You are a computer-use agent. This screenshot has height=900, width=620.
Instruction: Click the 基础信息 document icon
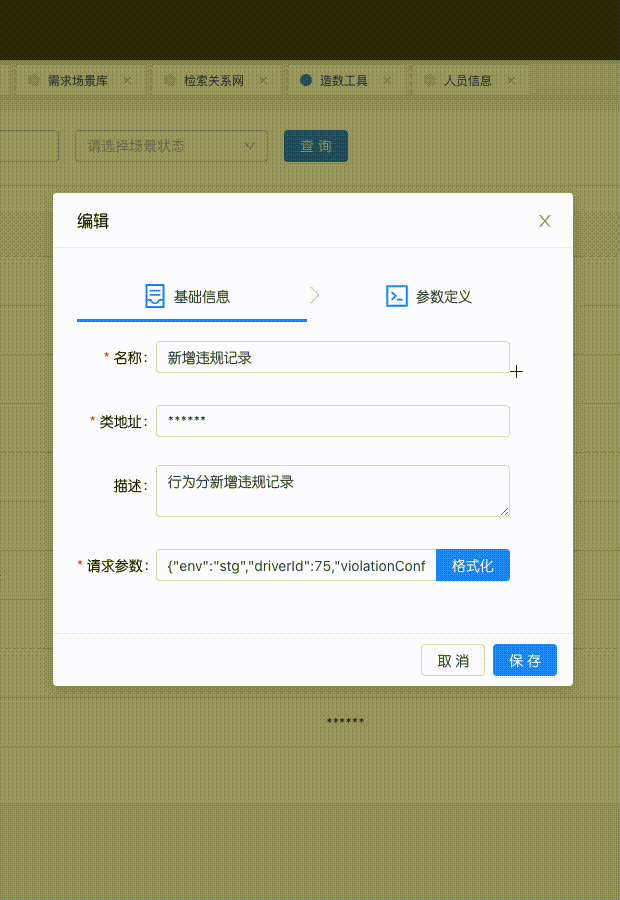(x=154, y=296)
